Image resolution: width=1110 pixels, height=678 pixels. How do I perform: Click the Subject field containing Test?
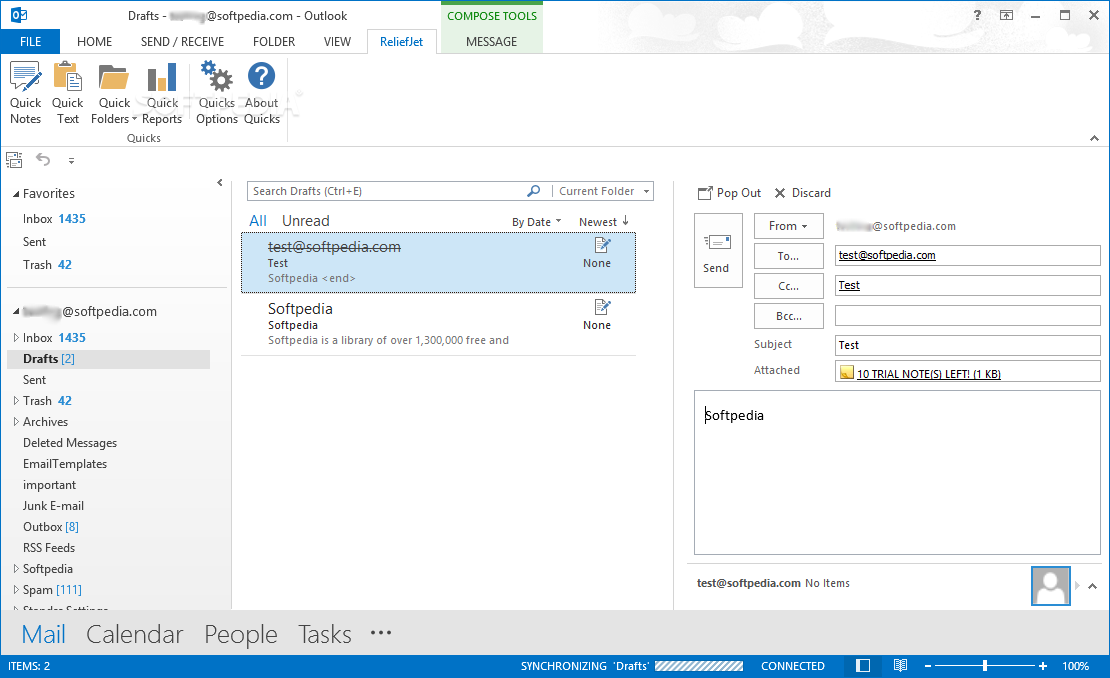coord(968,345)
